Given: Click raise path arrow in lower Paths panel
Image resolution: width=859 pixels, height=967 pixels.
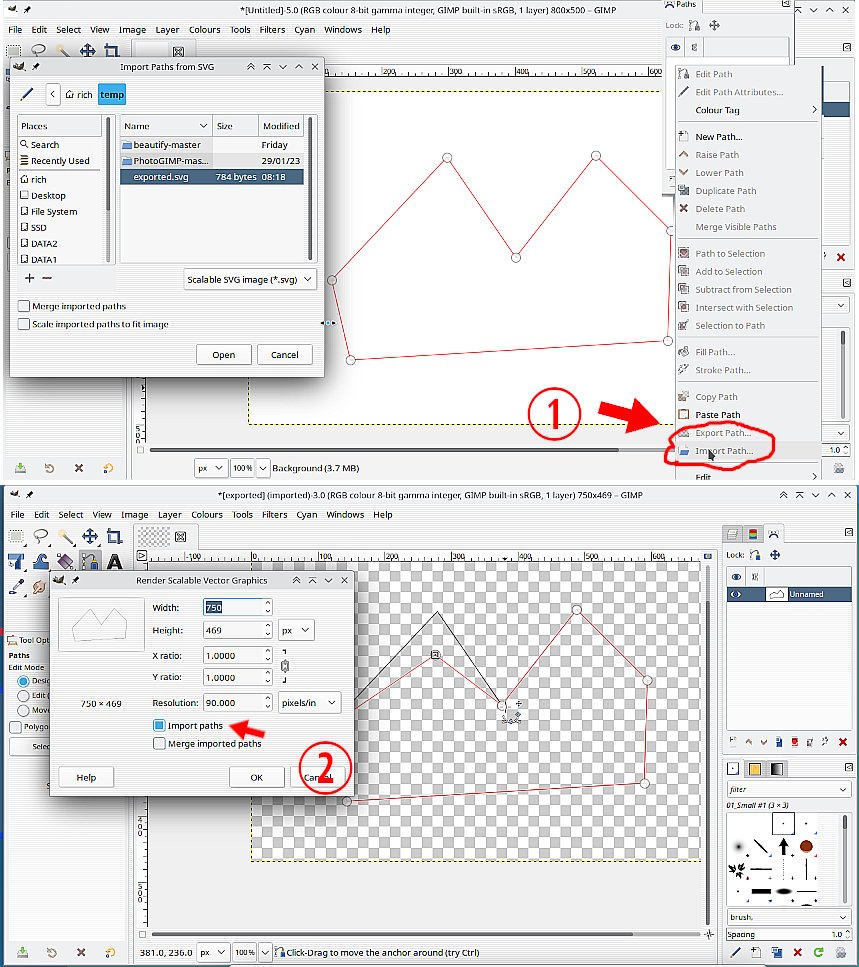Looking at the screenshot, I should pos(748,742).
